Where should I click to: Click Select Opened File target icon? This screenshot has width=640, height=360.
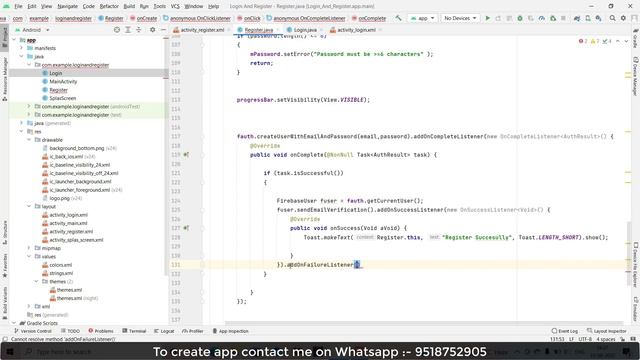point(117,30)
